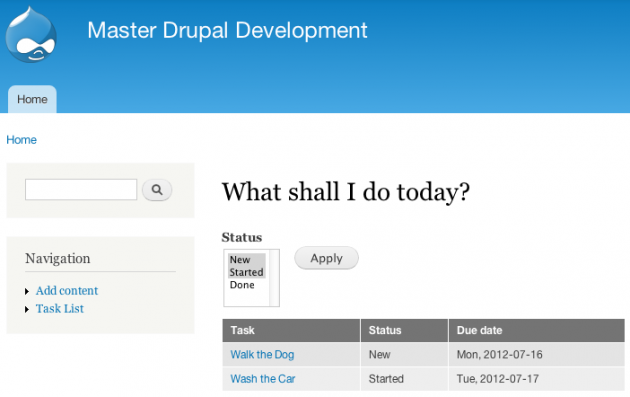
Task: Click the Drupal drop logo
Action: [31, 35]
